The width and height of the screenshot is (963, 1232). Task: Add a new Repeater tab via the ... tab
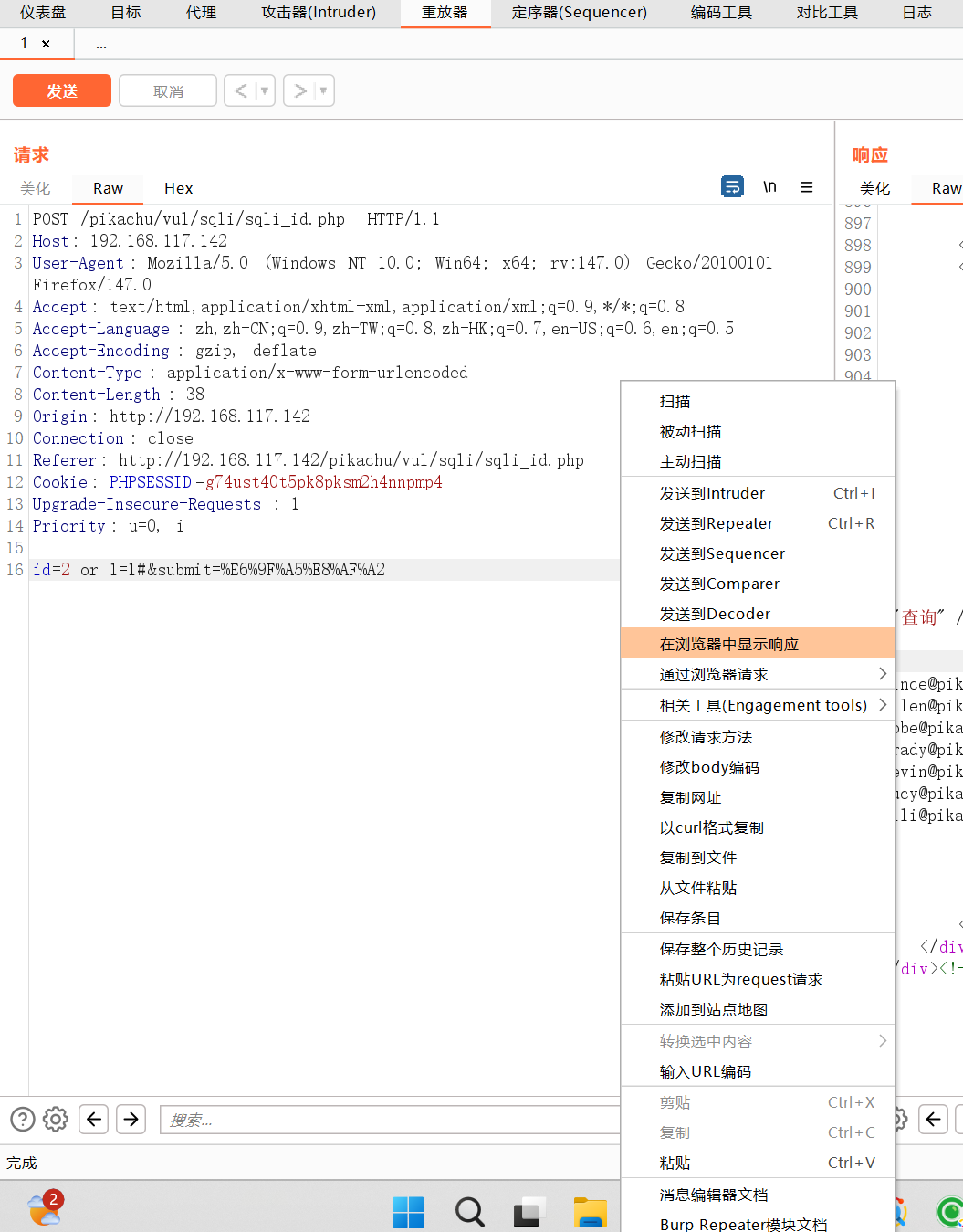[101, 44]
